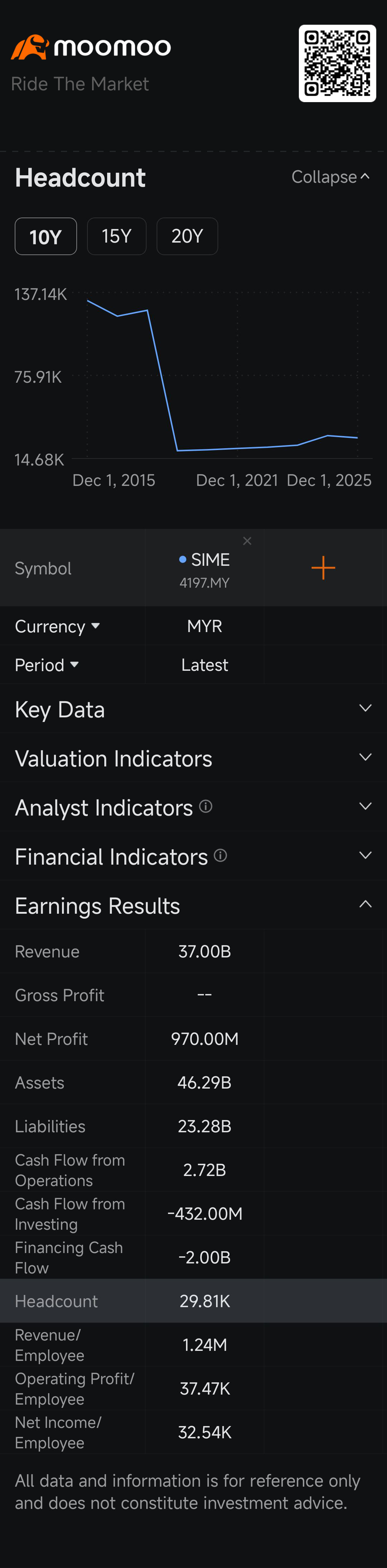Screen dimensions: 387x1568
Task: Collapse the Earnings Results section
Action: coord(193,904)
